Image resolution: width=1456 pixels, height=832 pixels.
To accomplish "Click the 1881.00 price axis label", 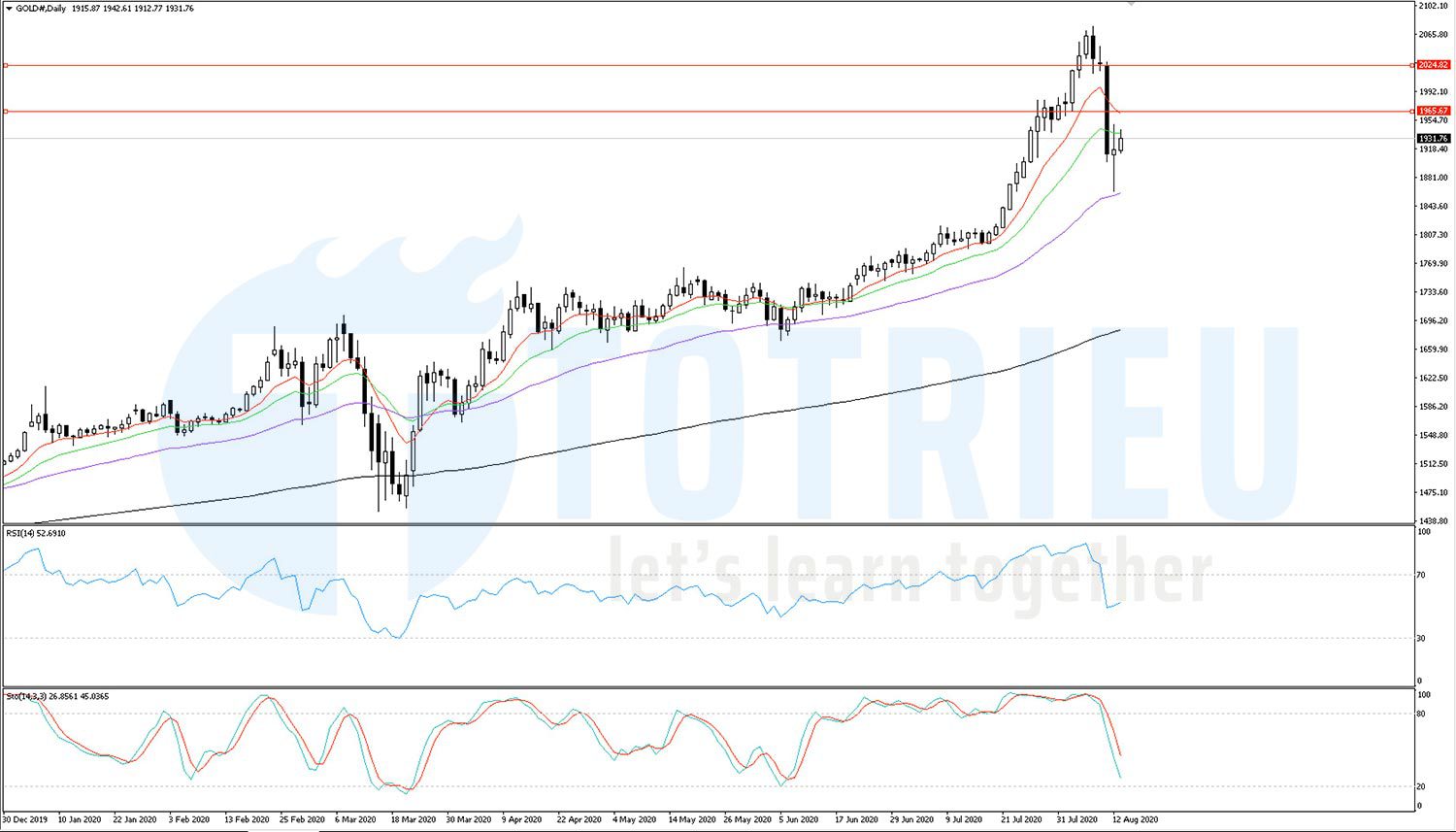I will click(x=1433, y=178).
